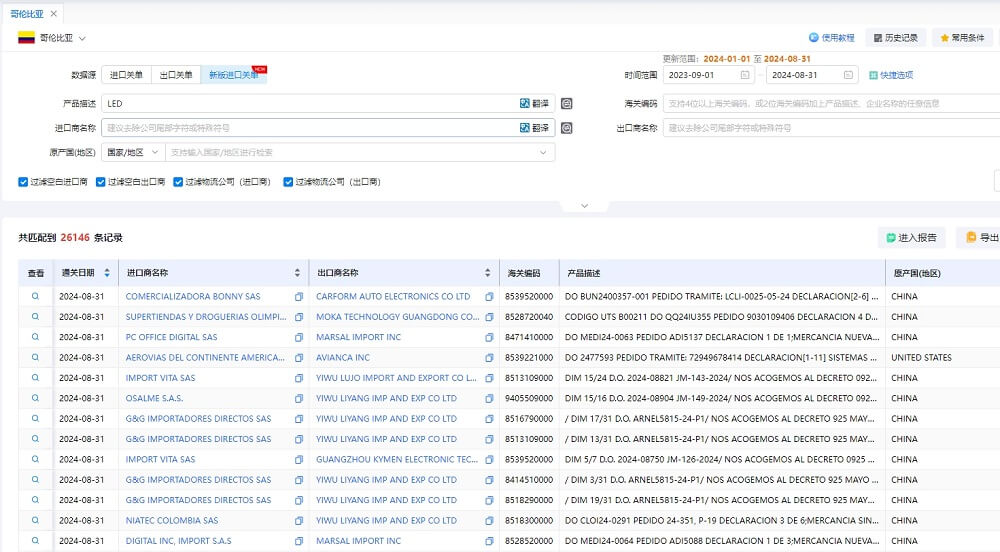Focus 产品描述 input containing LED
The width and height of the screenshot is (1000, 552).
coord(310,103)
